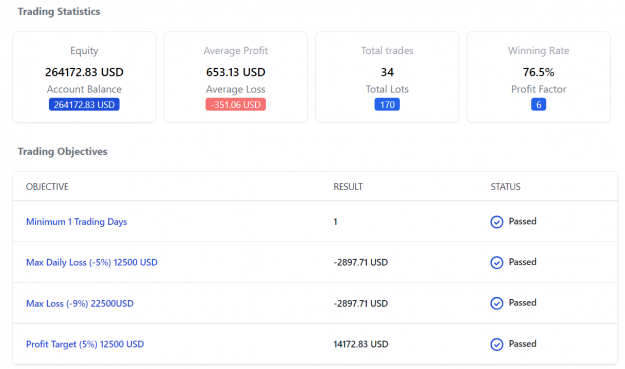Click the profit factor 6 badge
The height and width of the screenshot is (369, 625).
point(539,105)
